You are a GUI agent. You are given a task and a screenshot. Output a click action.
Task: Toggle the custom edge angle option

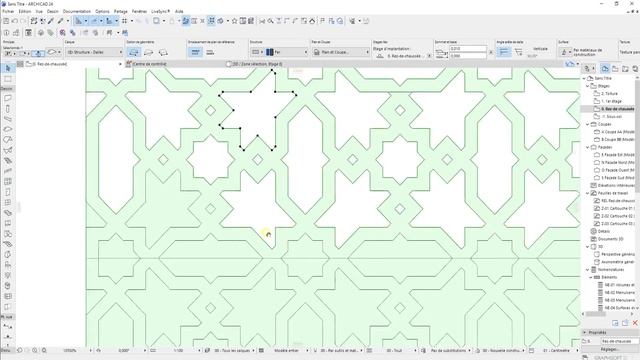(518, 52)
